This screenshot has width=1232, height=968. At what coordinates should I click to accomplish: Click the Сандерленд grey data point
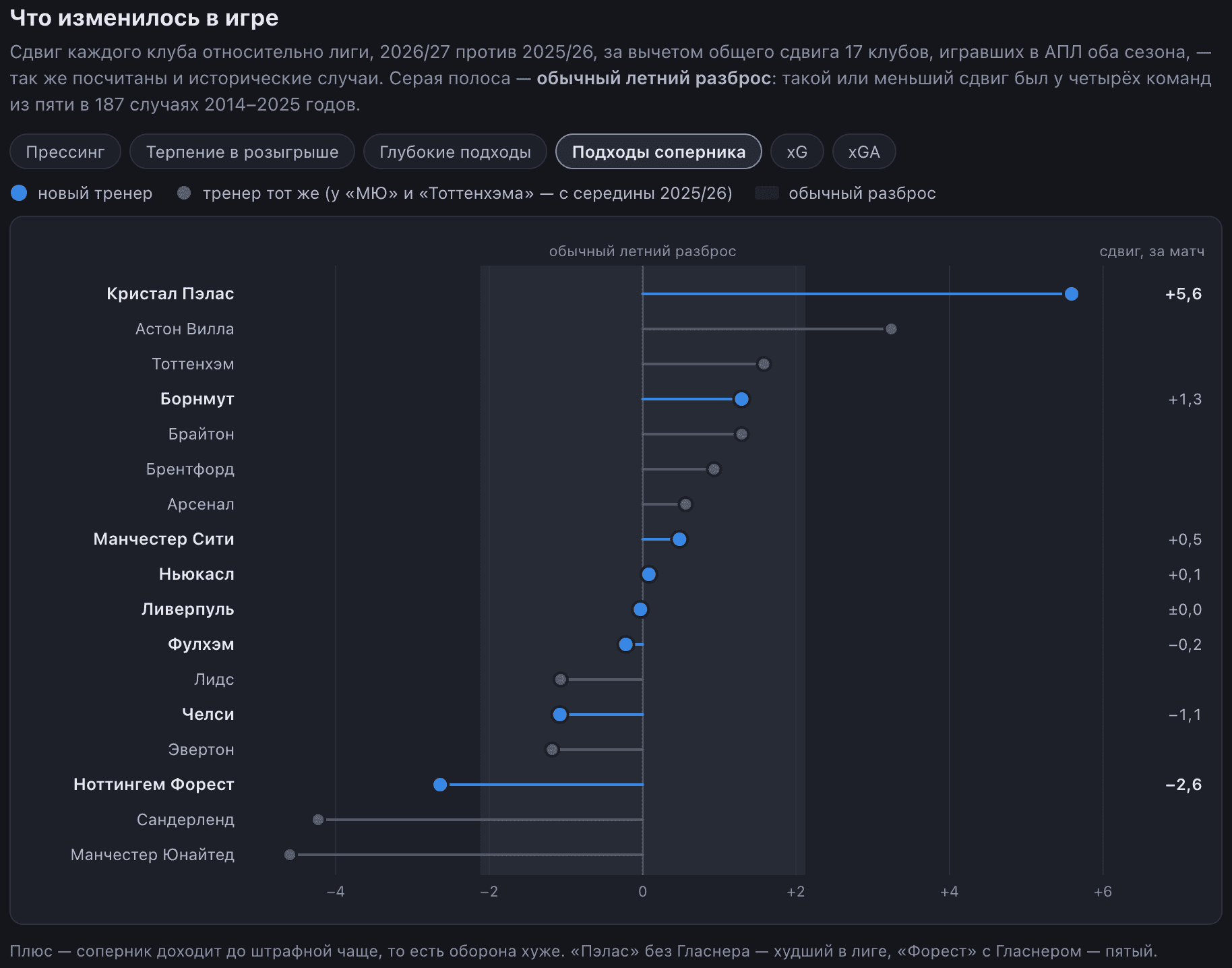pos(318,820)
